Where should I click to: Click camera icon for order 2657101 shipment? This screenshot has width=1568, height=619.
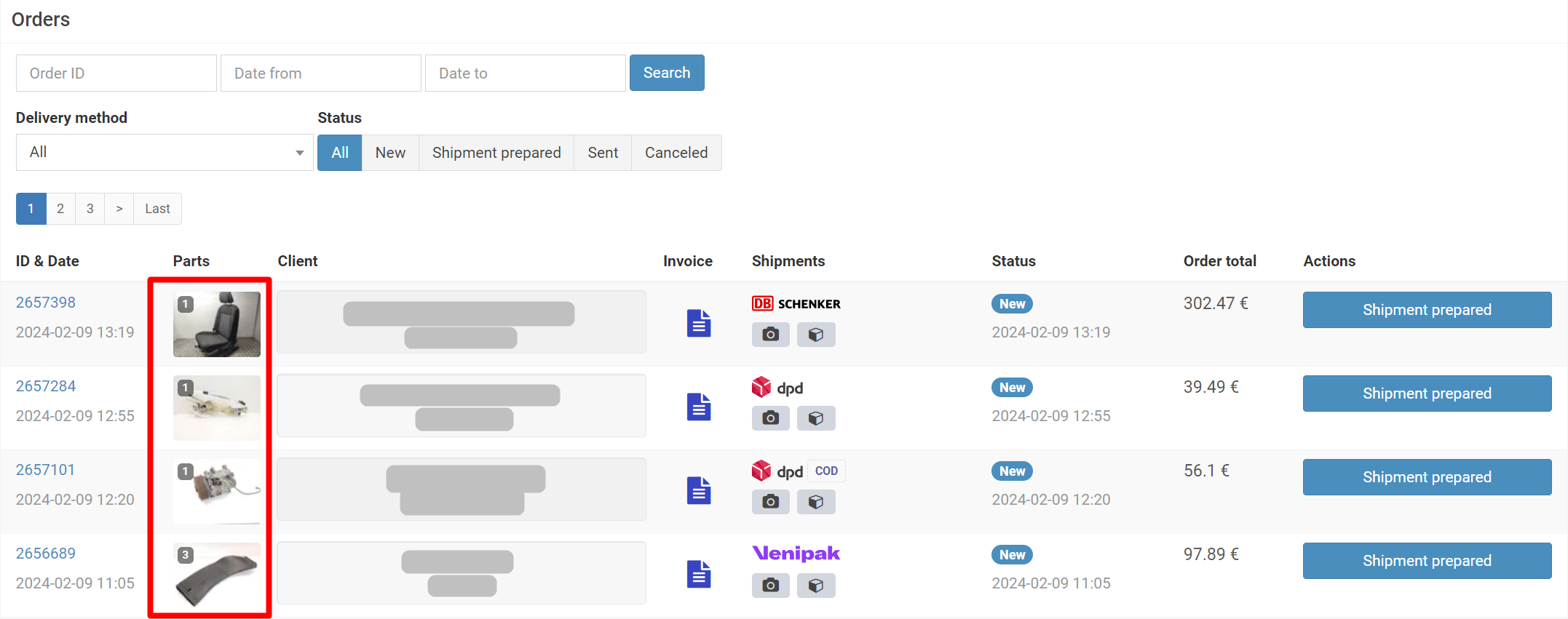[x=770, y=502]
